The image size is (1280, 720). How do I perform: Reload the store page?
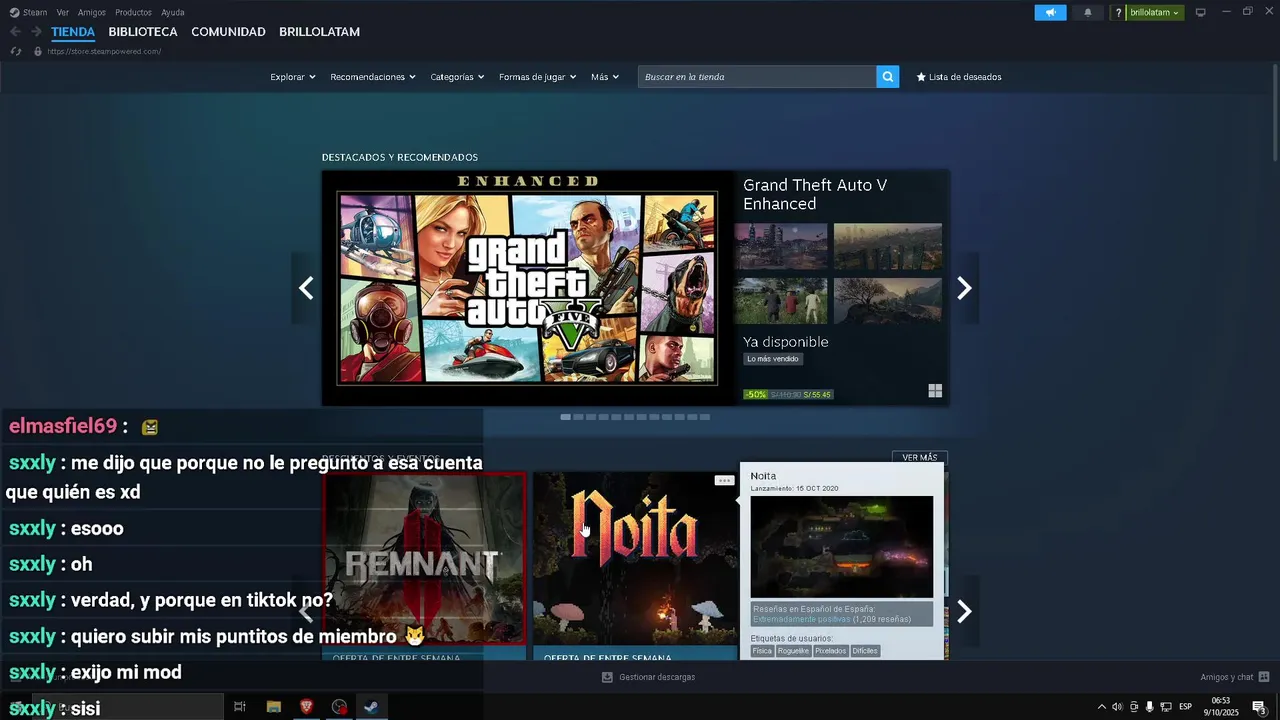click(15, 51)
